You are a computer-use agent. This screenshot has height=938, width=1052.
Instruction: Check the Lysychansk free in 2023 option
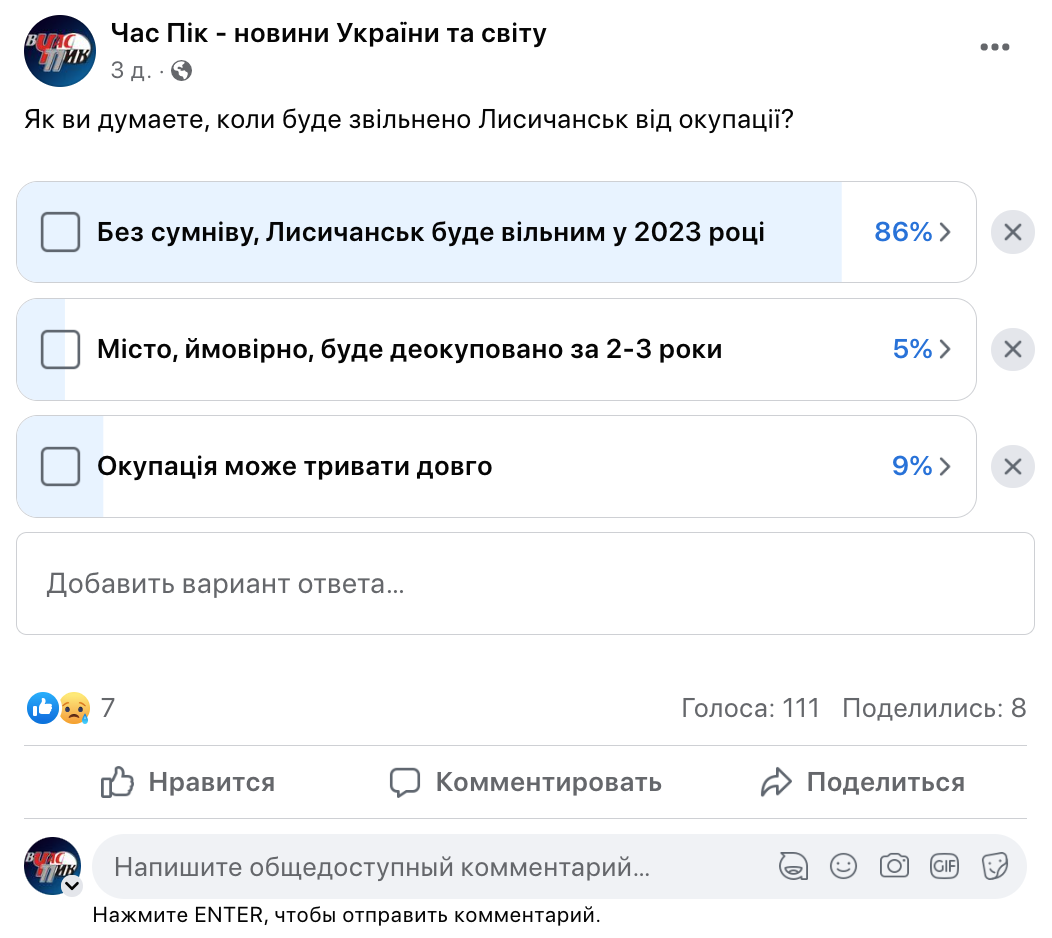pos(60,232)
